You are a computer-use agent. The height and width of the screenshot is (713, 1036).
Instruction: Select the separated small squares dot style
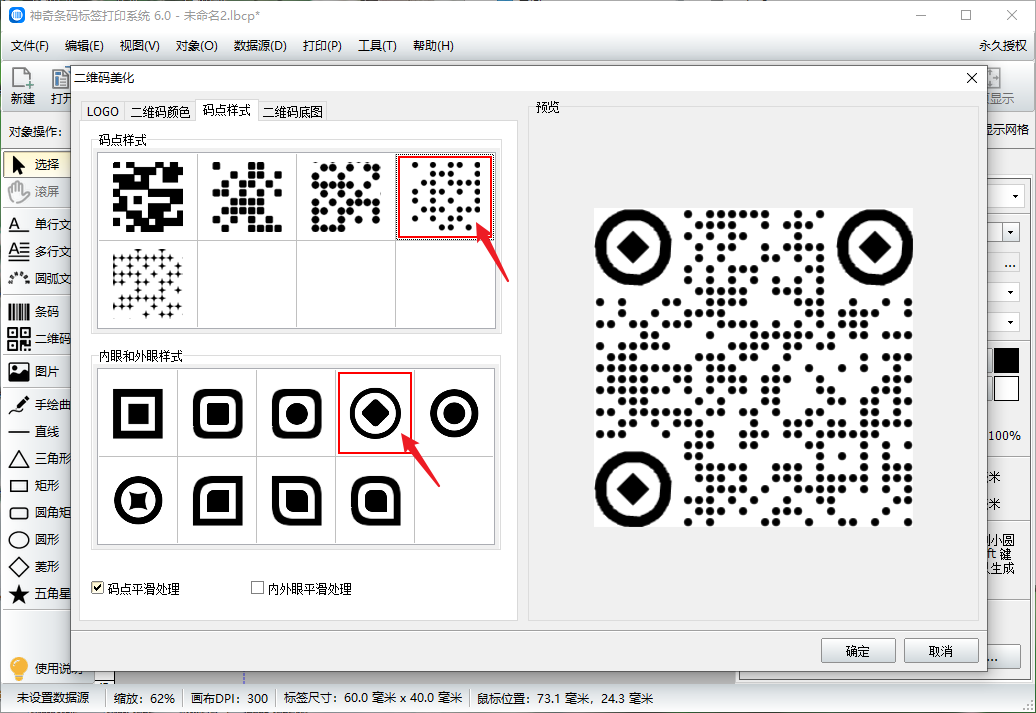[x=247, y=197]
